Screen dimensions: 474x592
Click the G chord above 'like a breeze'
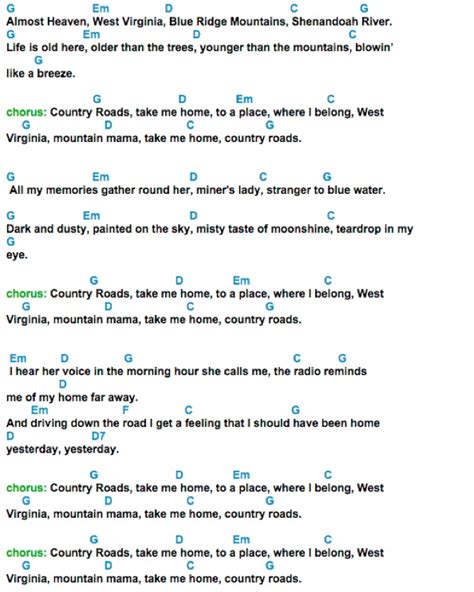[x=39, y=60]
